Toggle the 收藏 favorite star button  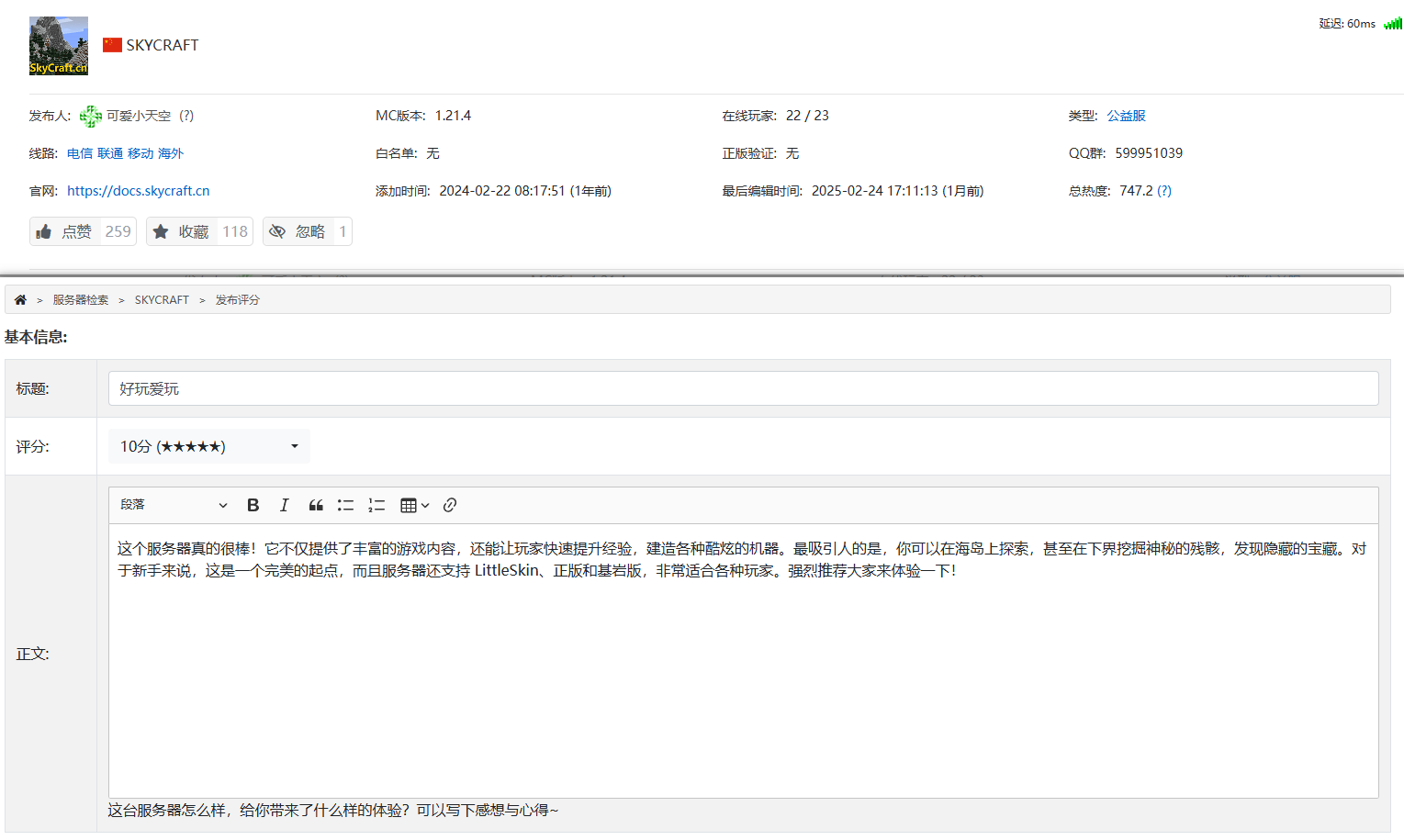198,231
